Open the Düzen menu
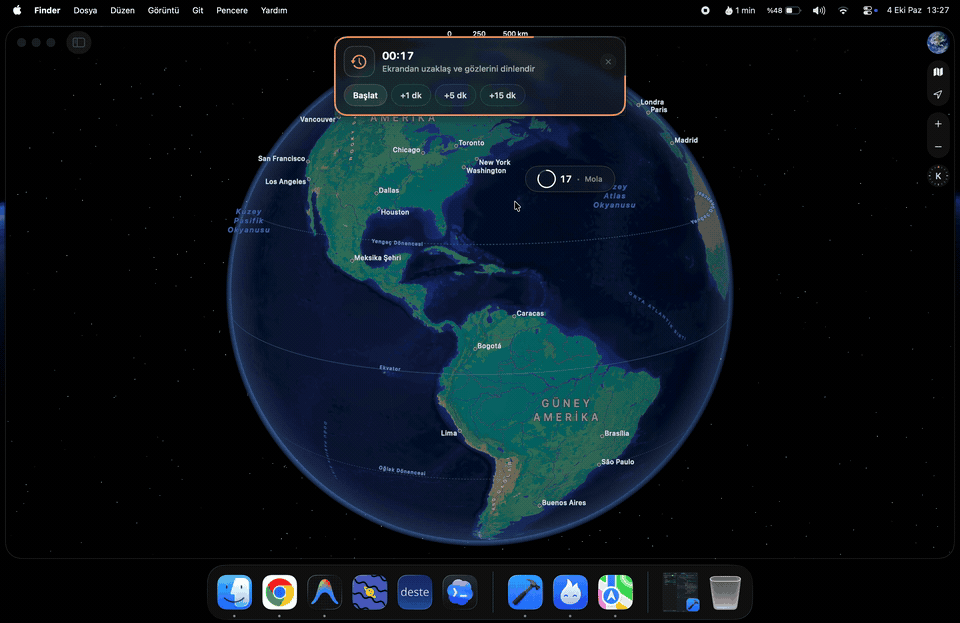 [x=122, y=10]
